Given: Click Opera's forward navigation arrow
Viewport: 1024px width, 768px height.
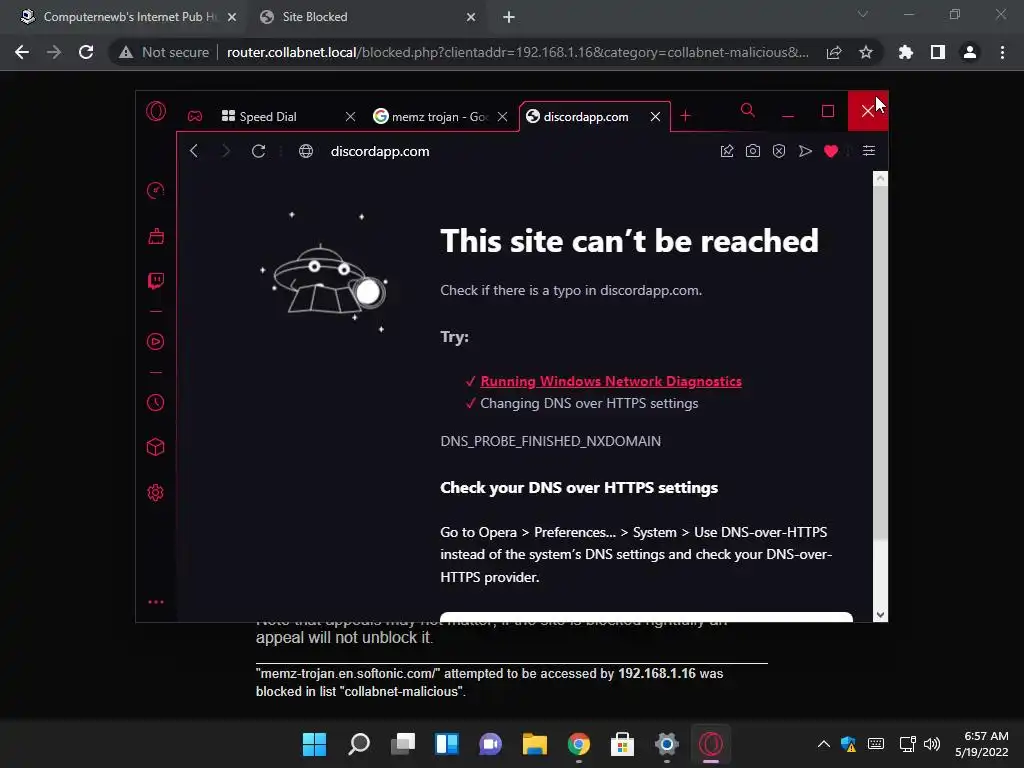Looking at the screenshot, I should (x=225, y=151).
